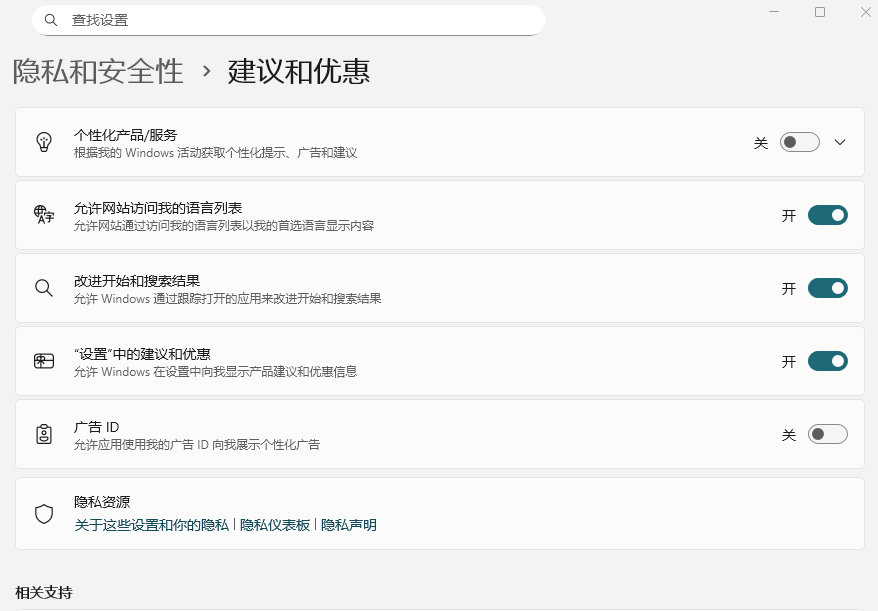Click the breadcrumb arrow separator
The height and width of the screenshot is (611, 878).
(207, 71)
